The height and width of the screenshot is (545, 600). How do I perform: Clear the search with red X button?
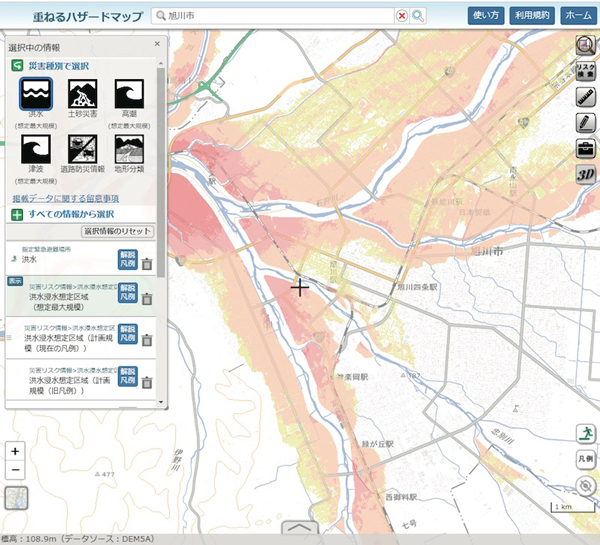tap(401, 16)
